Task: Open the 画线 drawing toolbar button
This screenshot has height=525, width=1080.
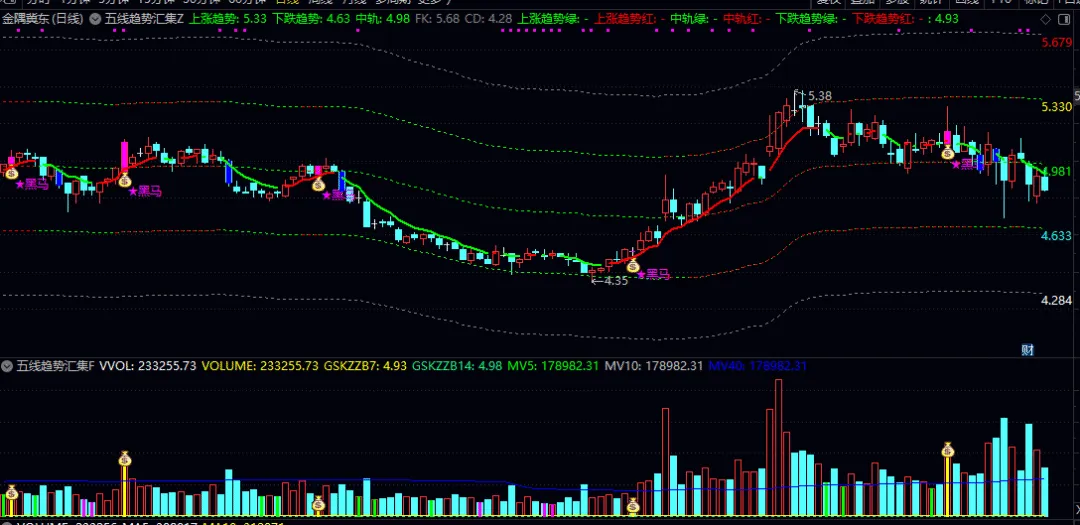Action: [966, 2]
